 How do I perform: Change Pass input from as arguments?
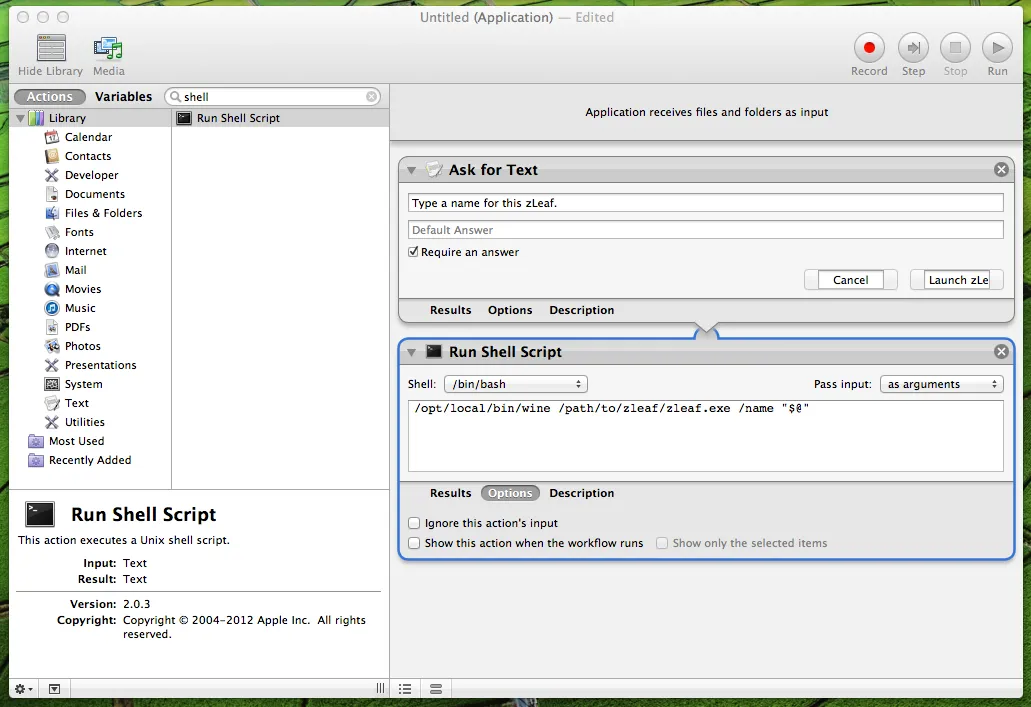(941, 383)
